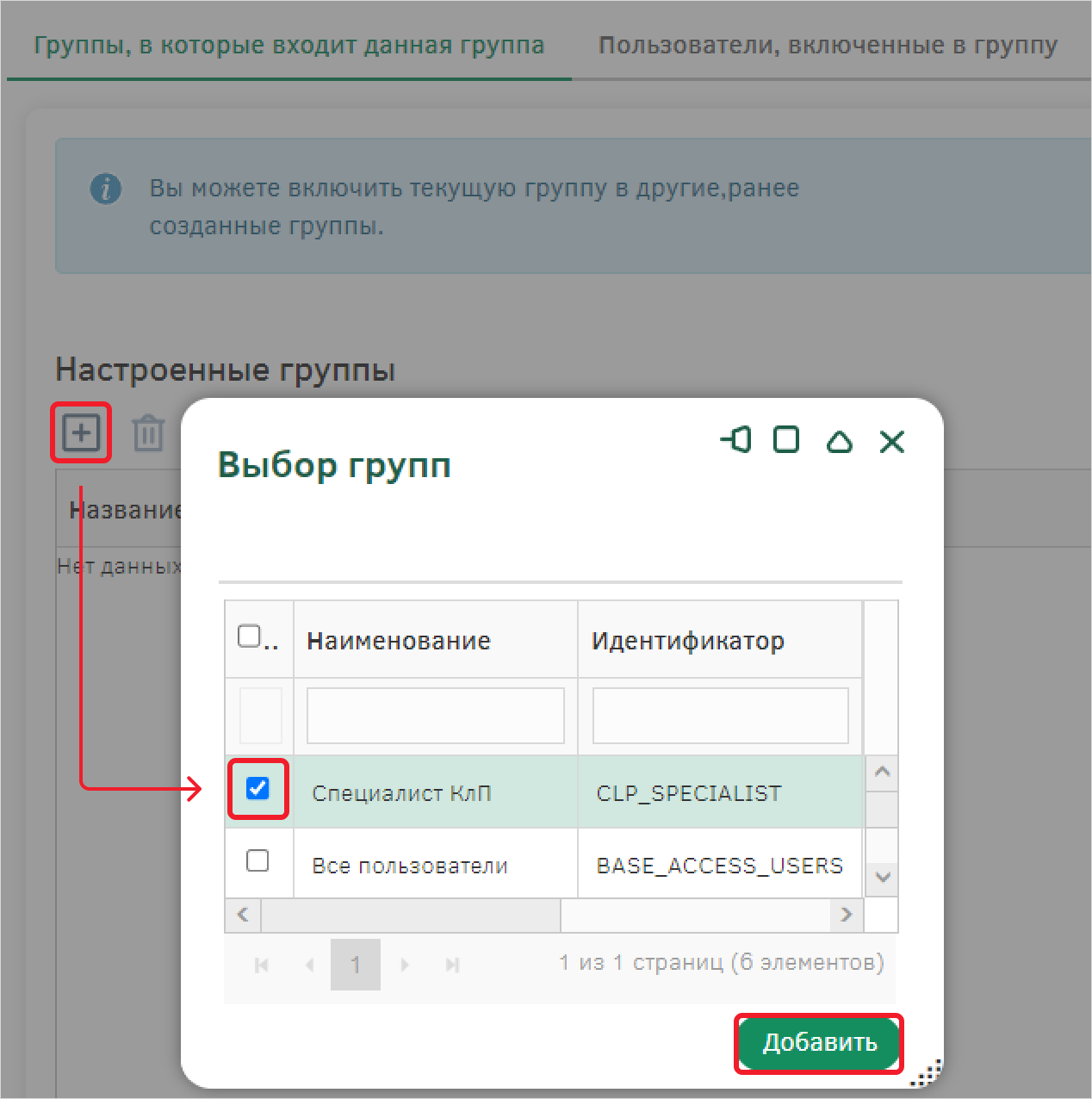
Task: Go to the next page in the pager
Action: (405, 966)
